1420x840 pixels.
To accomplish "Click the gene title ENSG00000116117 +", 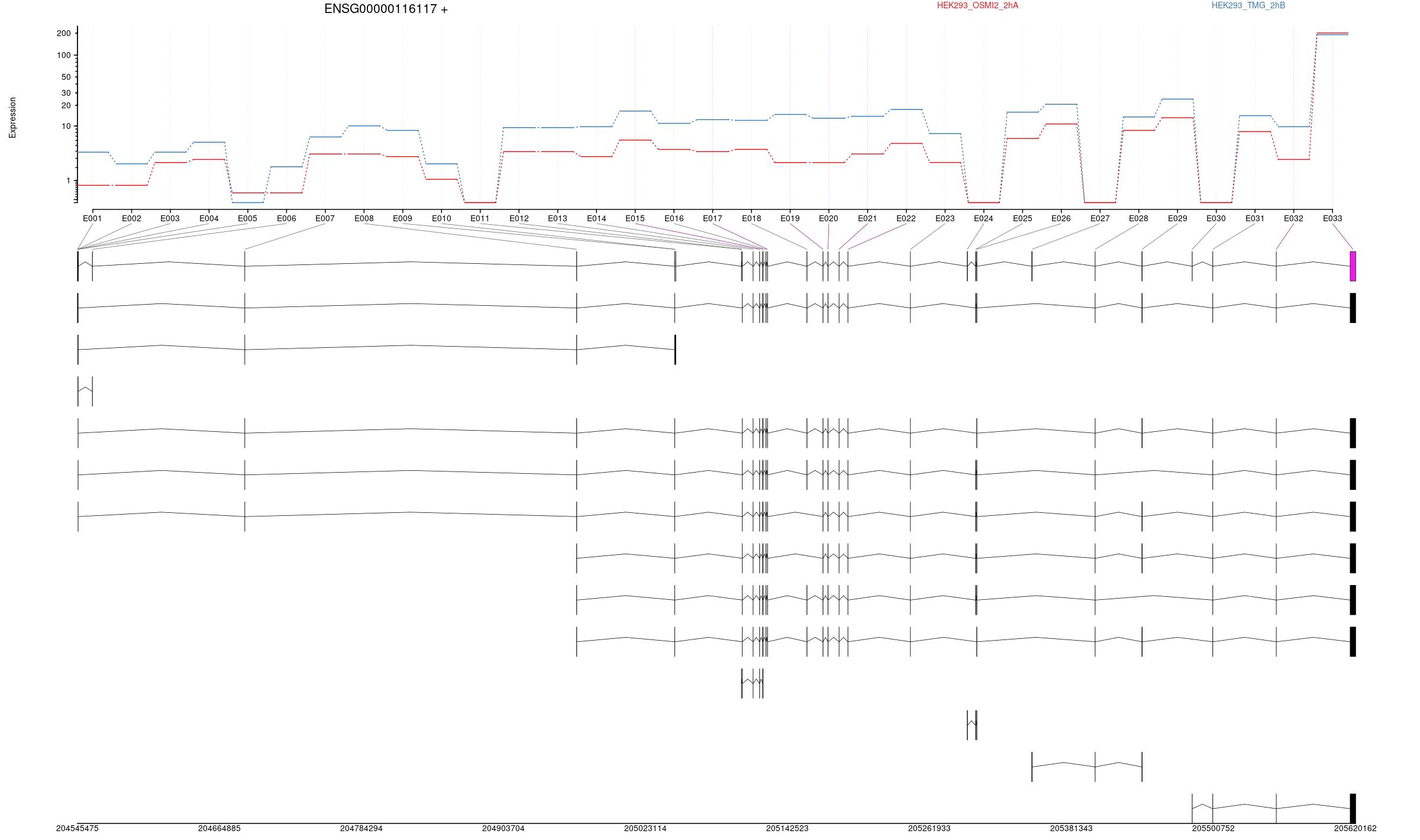I will pyautogui.click(x=386, y=9).
